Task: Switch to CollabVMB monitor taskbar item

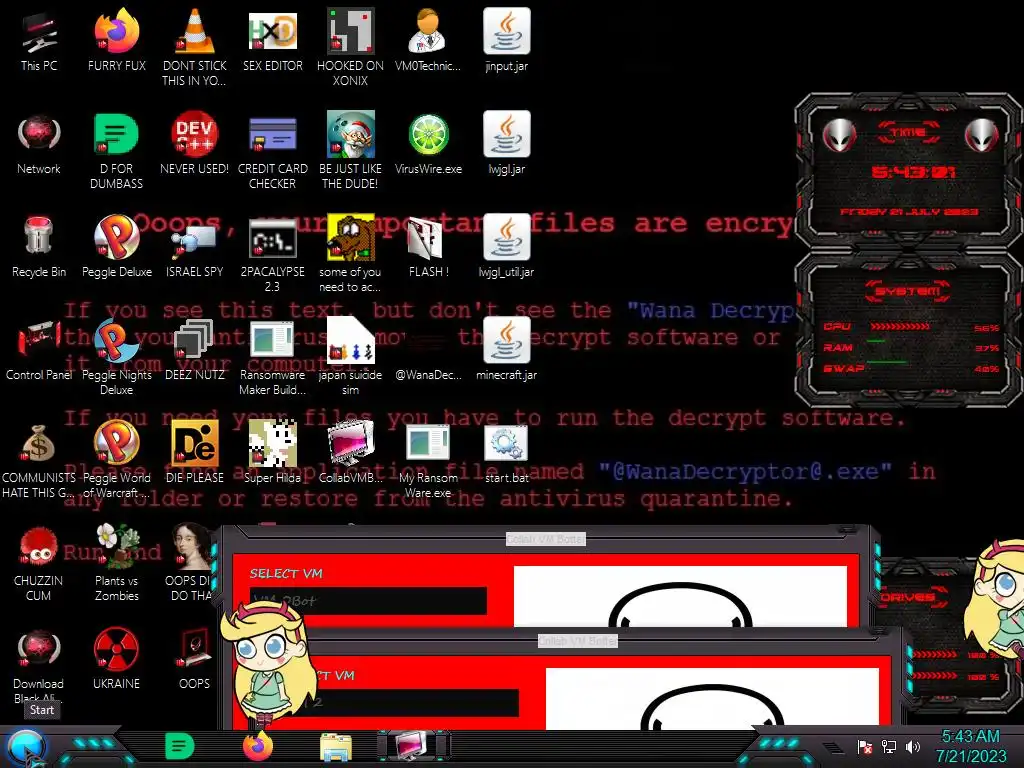Action: point(413,746)
